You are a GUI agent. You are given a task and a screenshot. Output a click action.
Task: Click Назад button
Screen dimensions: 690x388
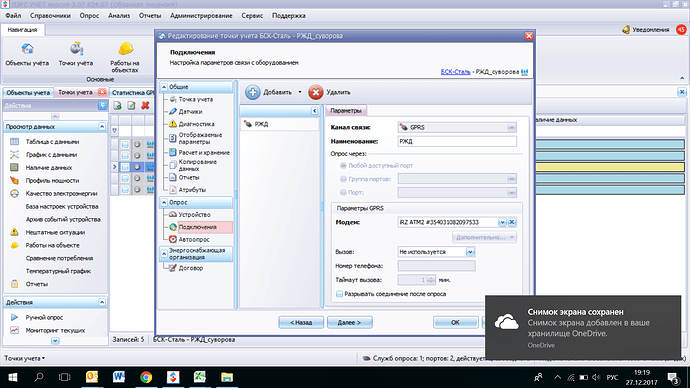[x=301, y=322]
